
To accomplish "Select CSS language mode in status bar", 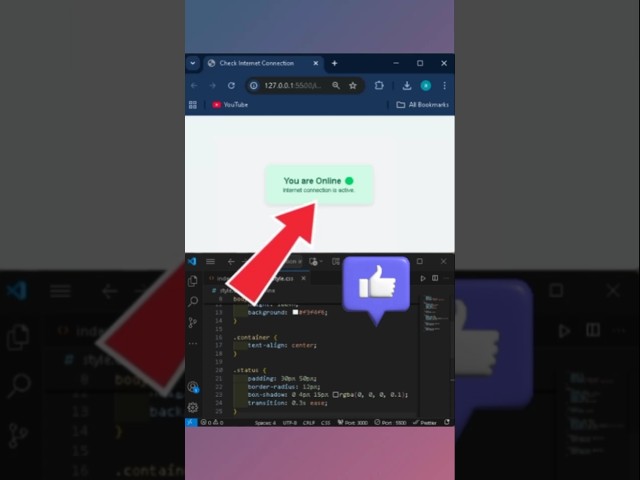I will pyautogui.click(x=325, y=422).
